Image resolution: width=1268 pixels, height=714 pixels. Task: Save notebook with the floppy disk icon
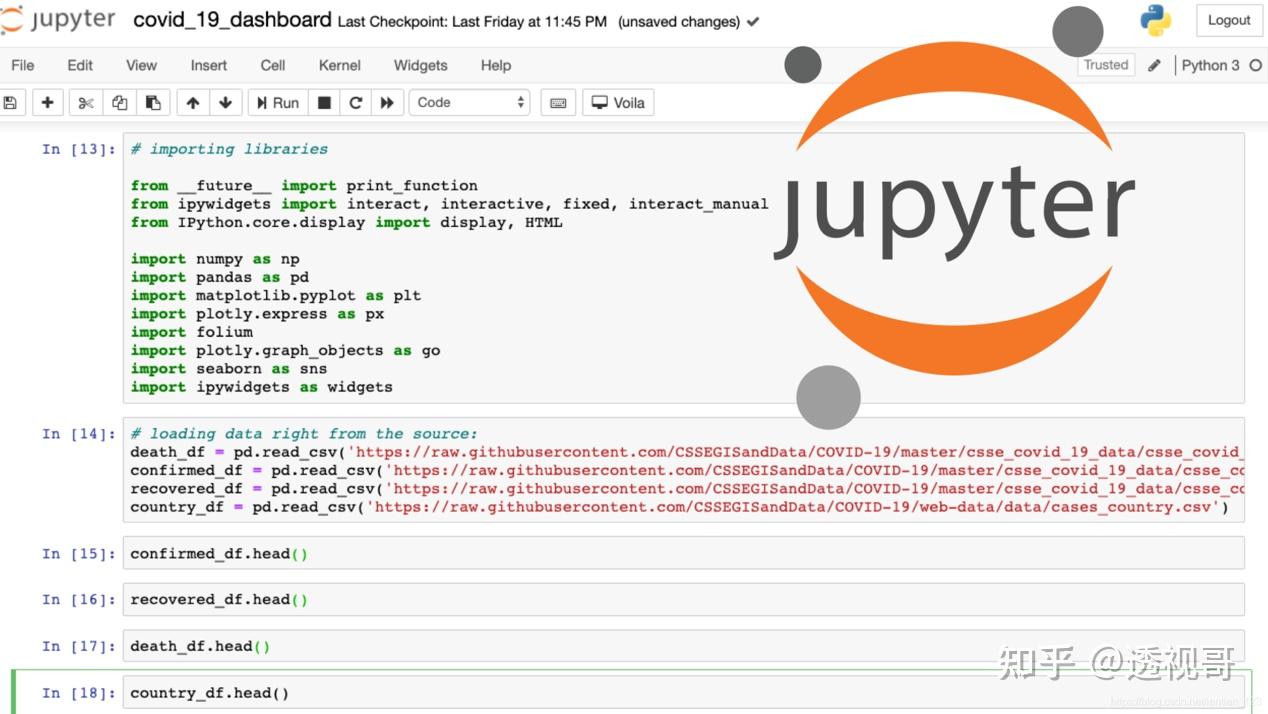point(10,102)
